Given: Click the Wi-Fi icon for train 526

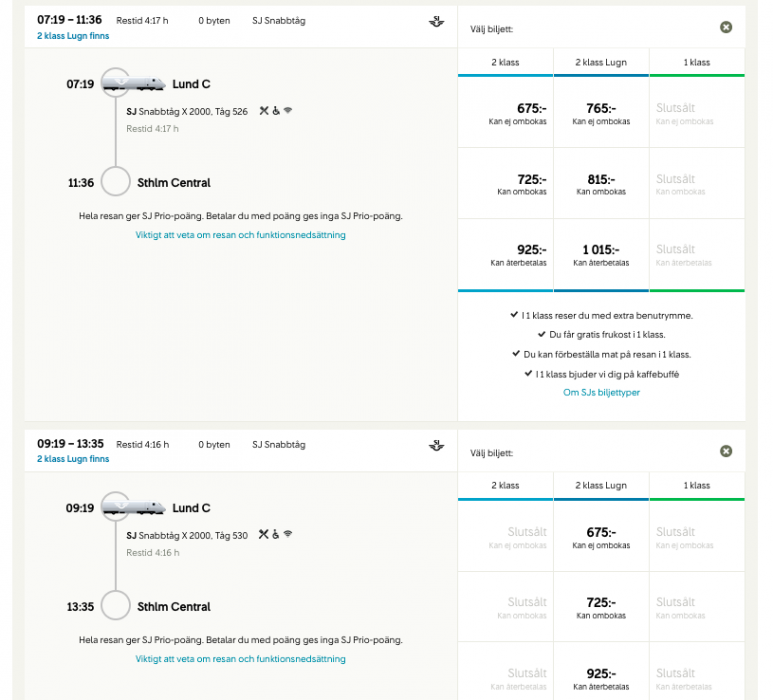Looking at the screenshot, I should pyautogui.click(x=288, y=110).
